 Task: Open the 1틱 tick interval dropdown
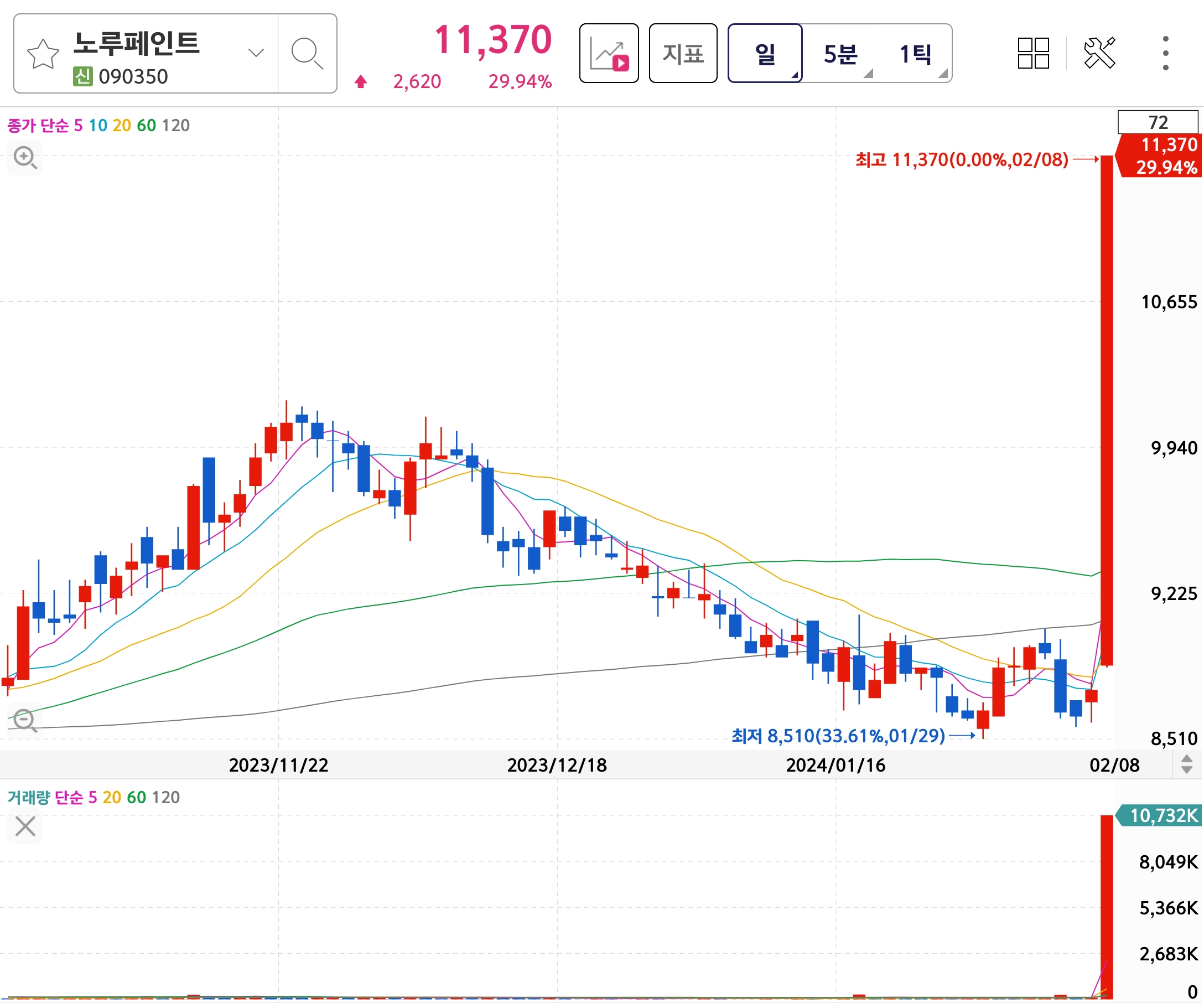[916, 54]
